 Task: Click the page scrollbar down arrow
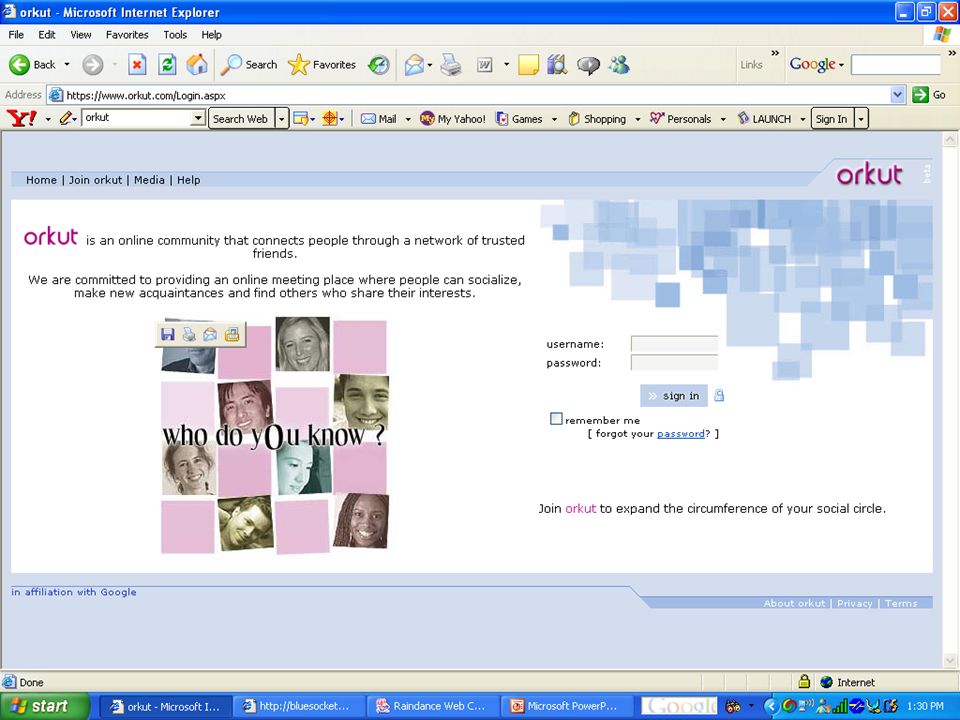click(x=950, y=661)
